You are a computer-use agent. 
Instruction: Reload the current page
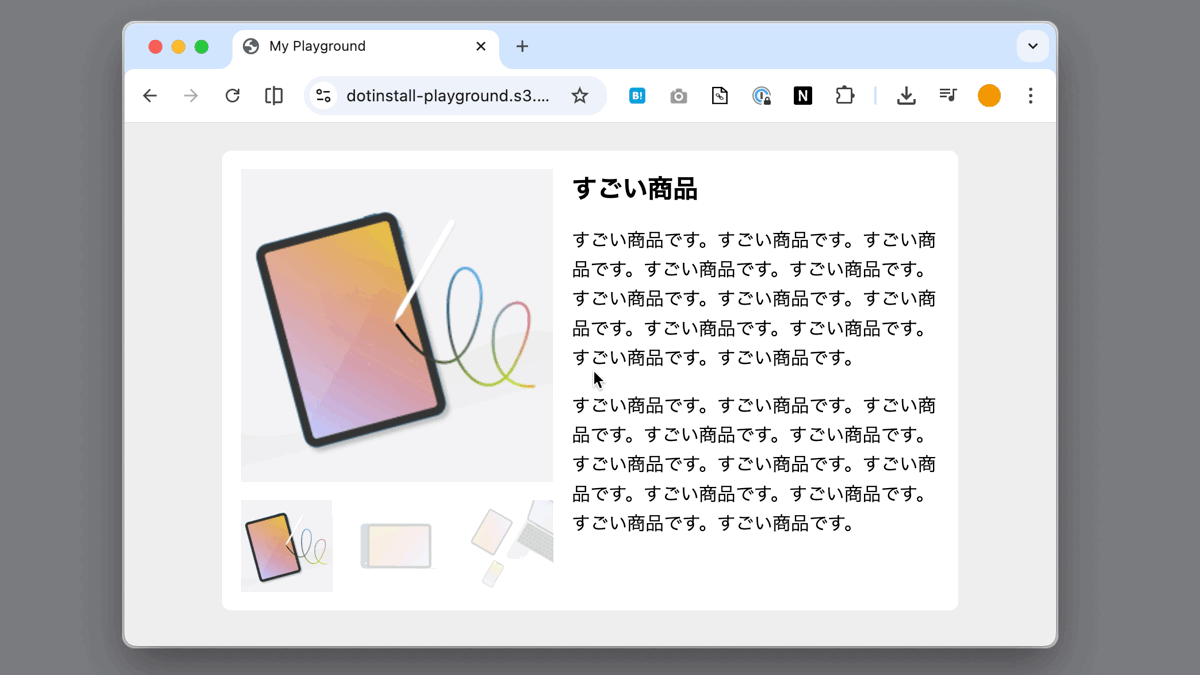pyautogui.click(x=232, y=96)
